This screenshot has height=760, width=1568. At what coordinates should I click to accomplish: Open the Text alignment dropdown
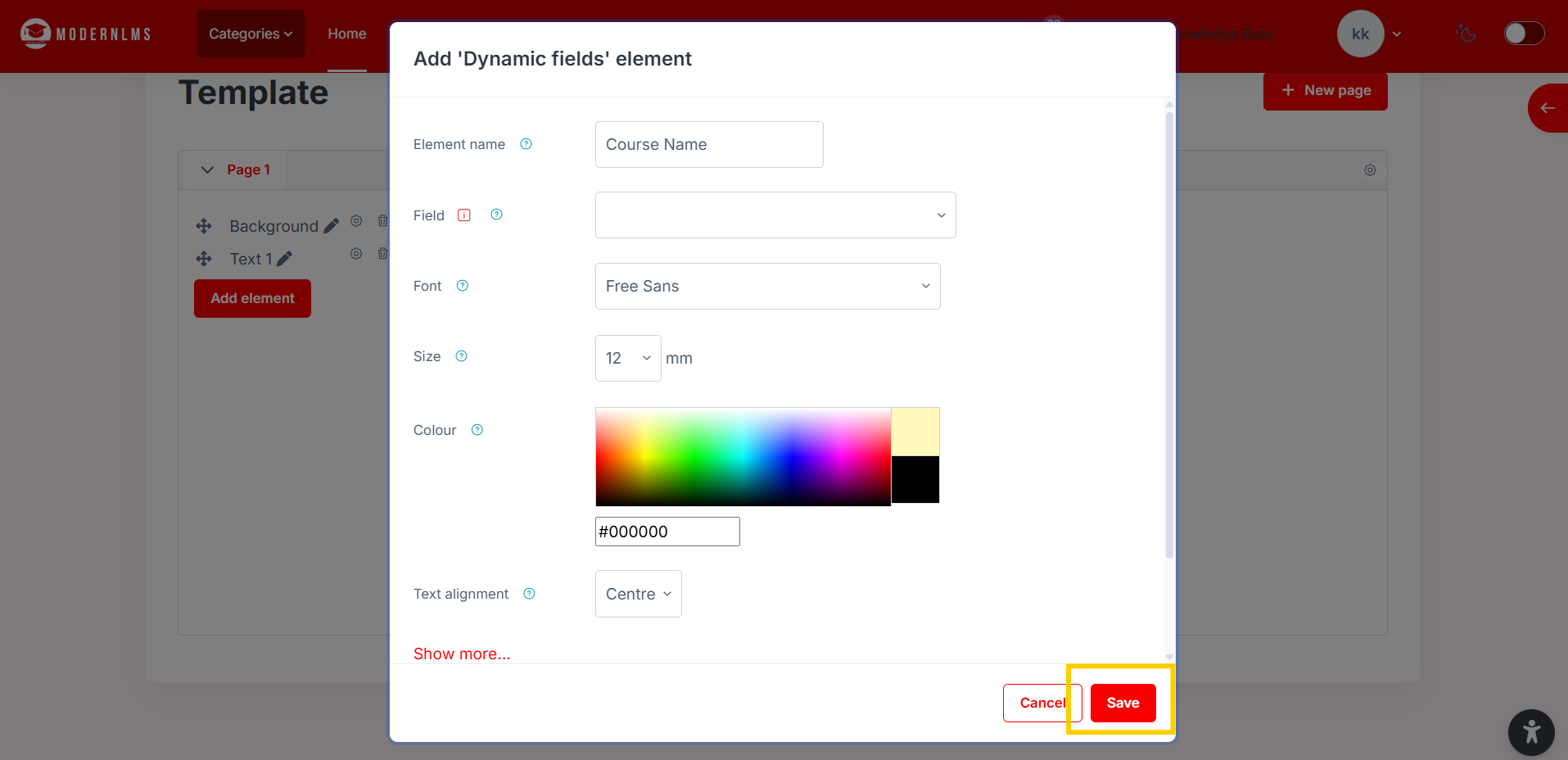tap(638, 594)
